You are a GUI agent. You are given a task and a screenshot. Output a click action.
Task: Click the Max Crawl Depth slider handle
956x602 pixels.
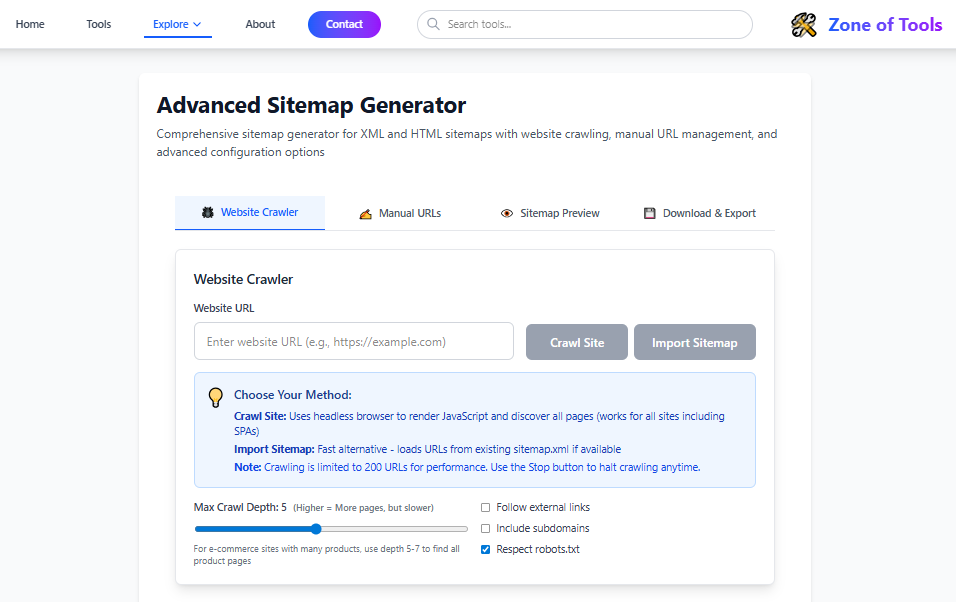pos(316,529)
